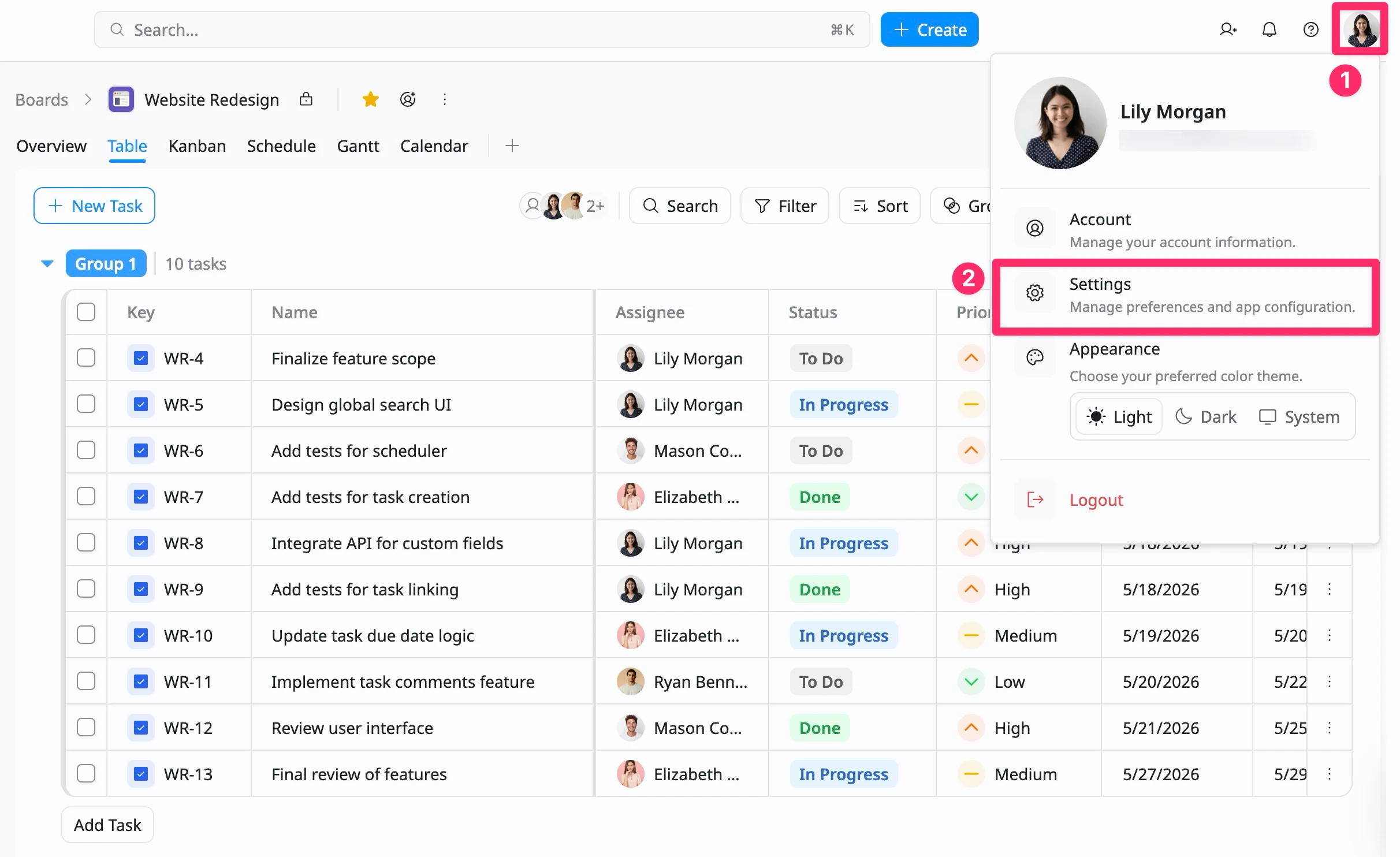Viewport: 1400px width, 857px height.
Task: Change Low priority on WR-11
Action: 991,681
